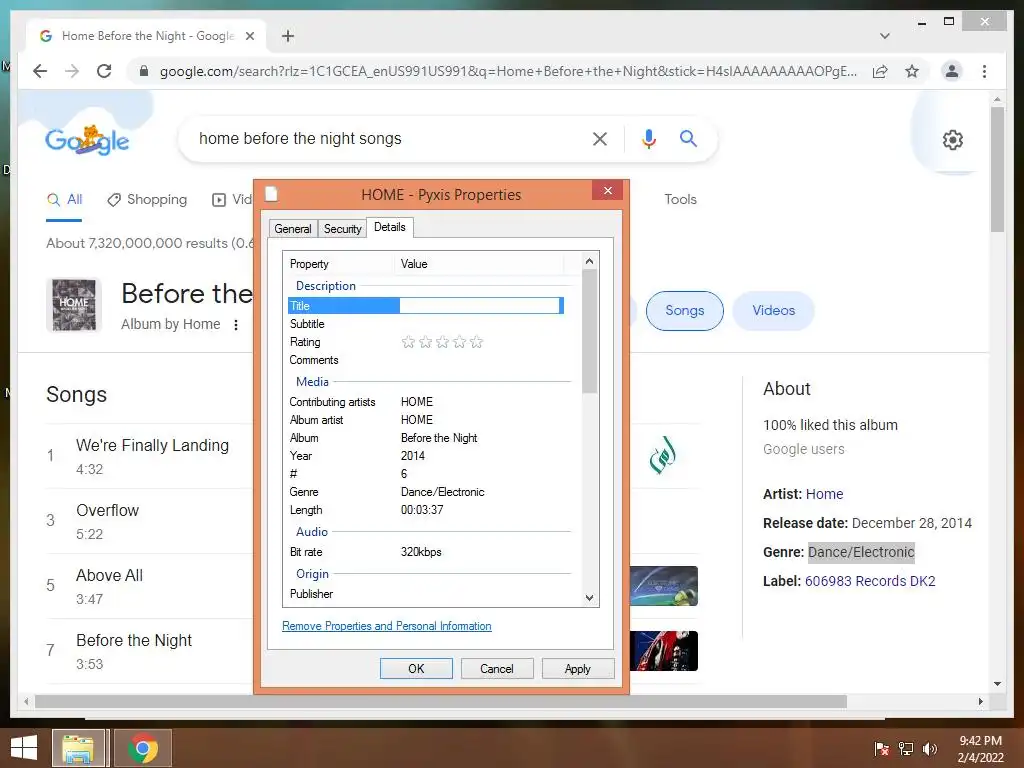Viewport: 1024px width, 768px height.
Task: Open the song Above All
Action: click(x=109, y=575)
